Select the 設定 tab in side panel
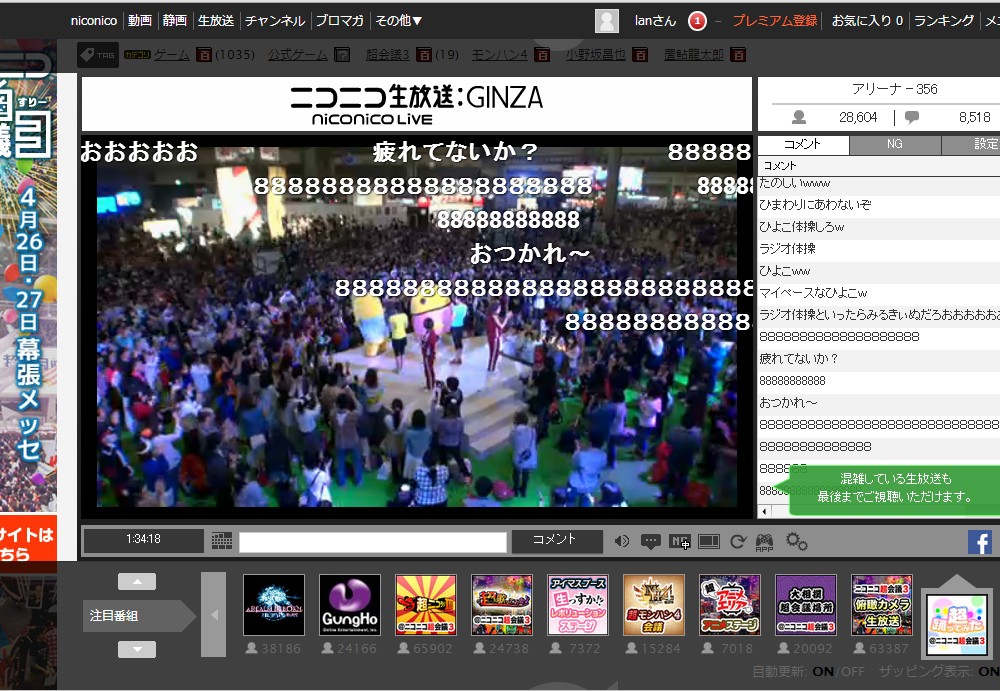This screenshot has width=1000, height=691. point(971,144)
